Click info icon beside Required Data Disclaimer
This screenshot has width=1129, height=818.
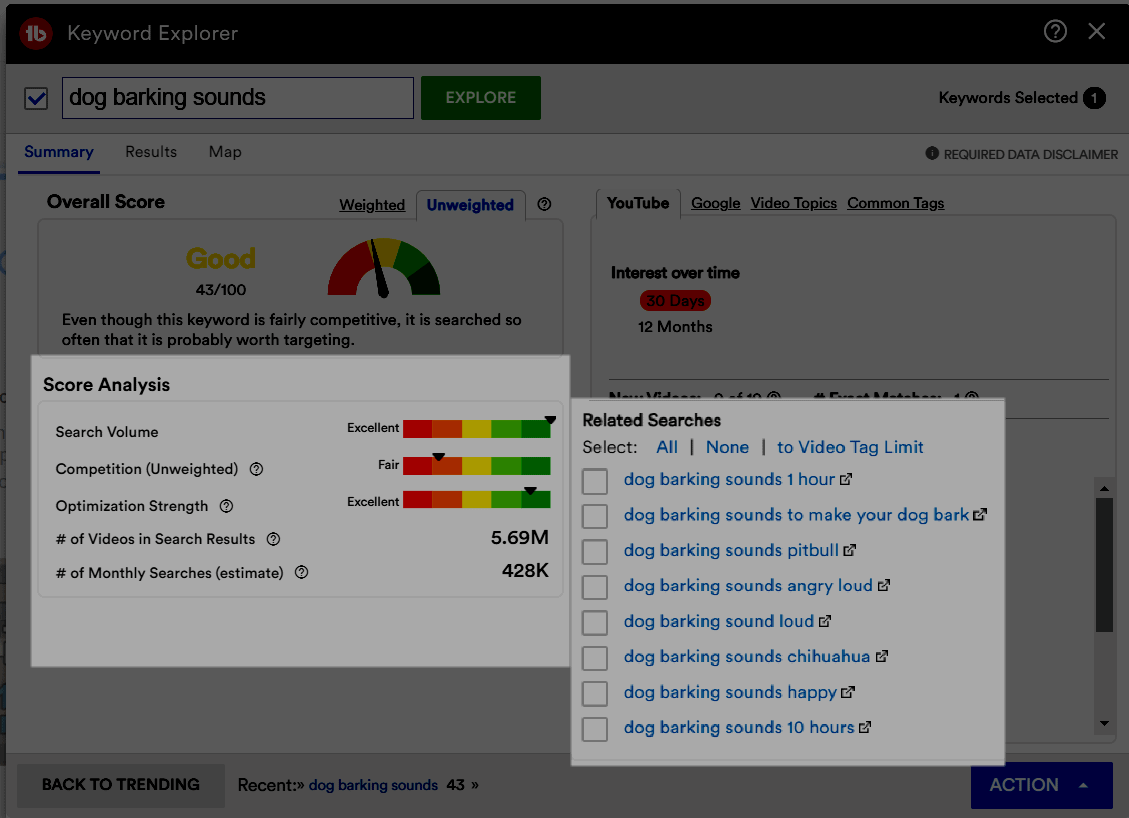click(x=932, y=153)
